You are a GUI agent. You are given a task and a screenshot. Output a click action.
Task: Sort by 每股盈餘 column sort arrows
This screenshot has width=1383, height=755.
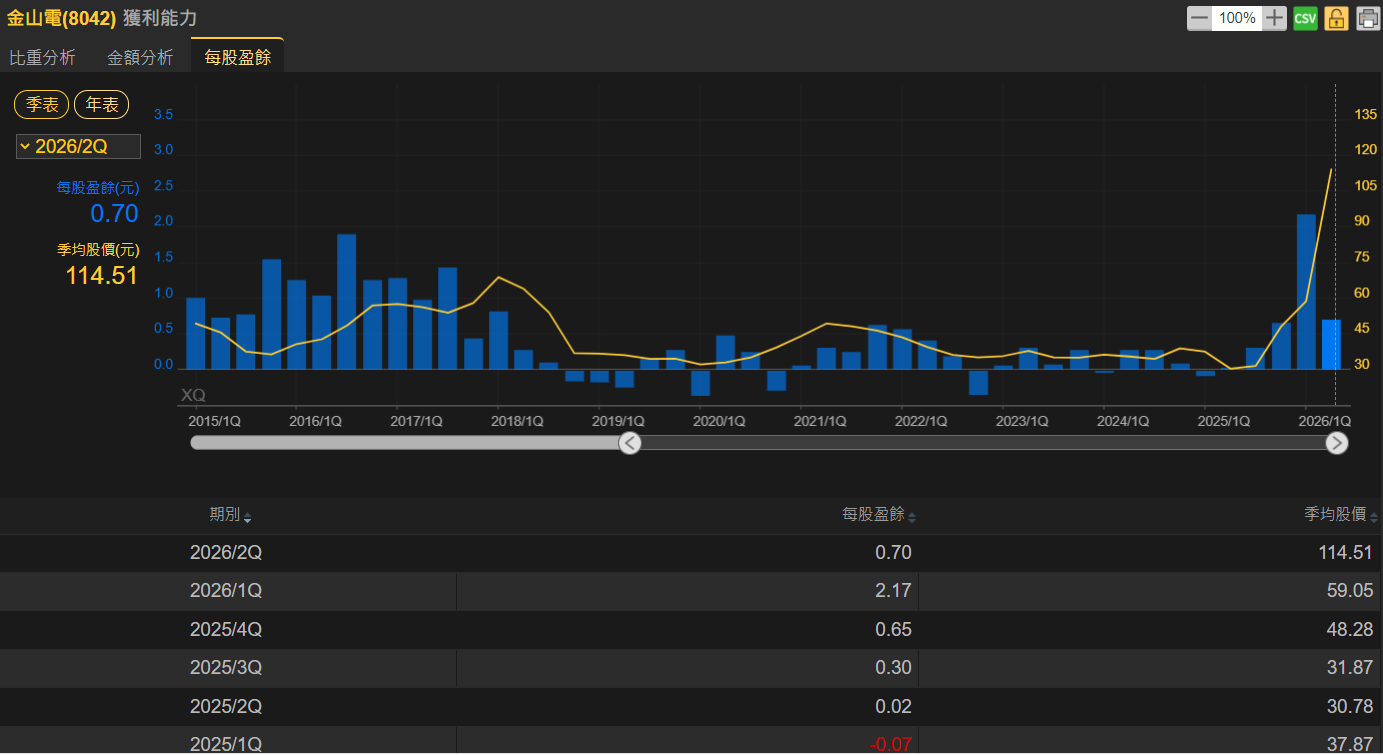[912, 517]
